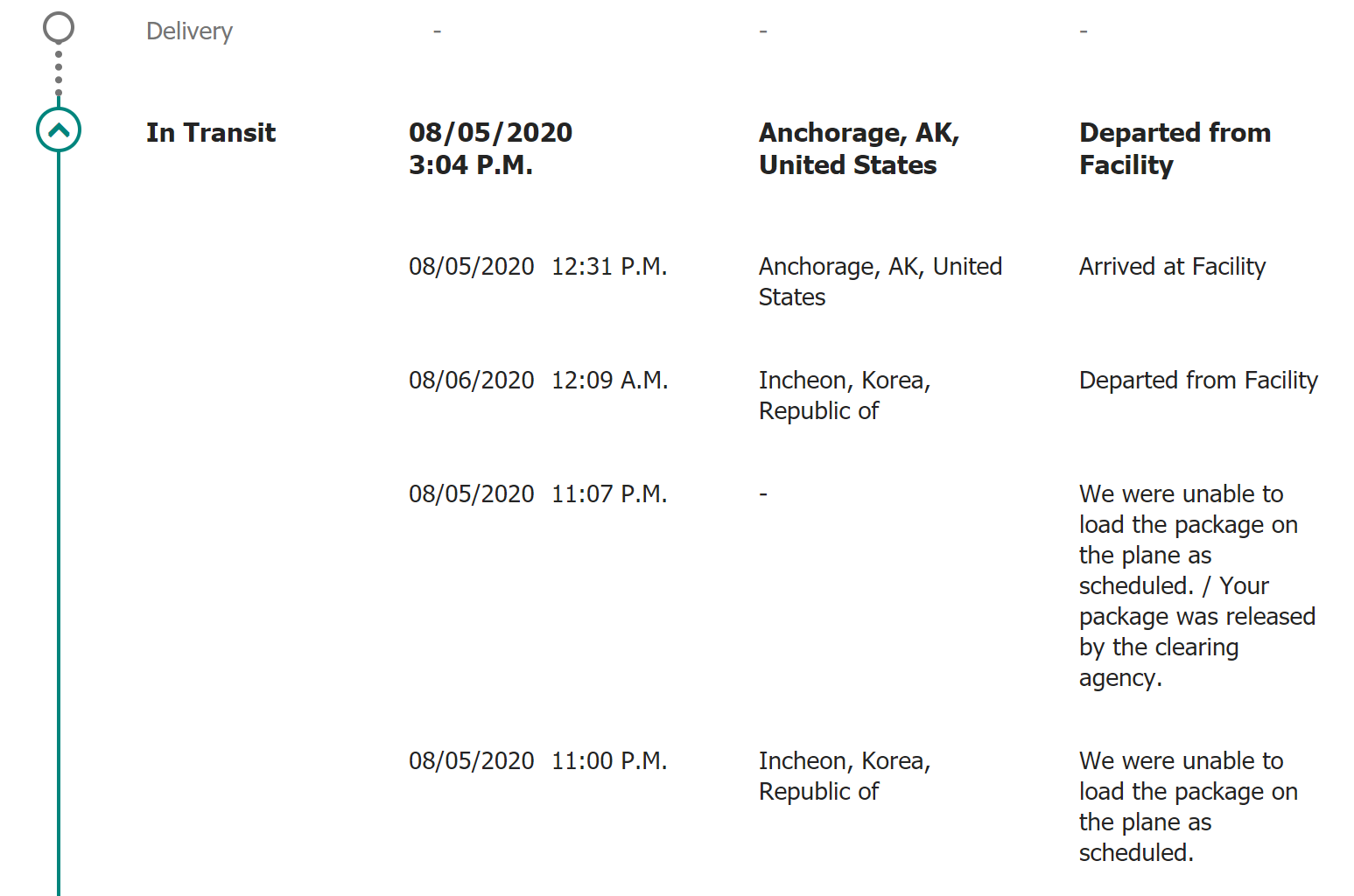Click Incheon location in 12:09 A.M. row
Image resolution: width=1354 pixels, height=896 pixels.
click(x=844, y=395)
